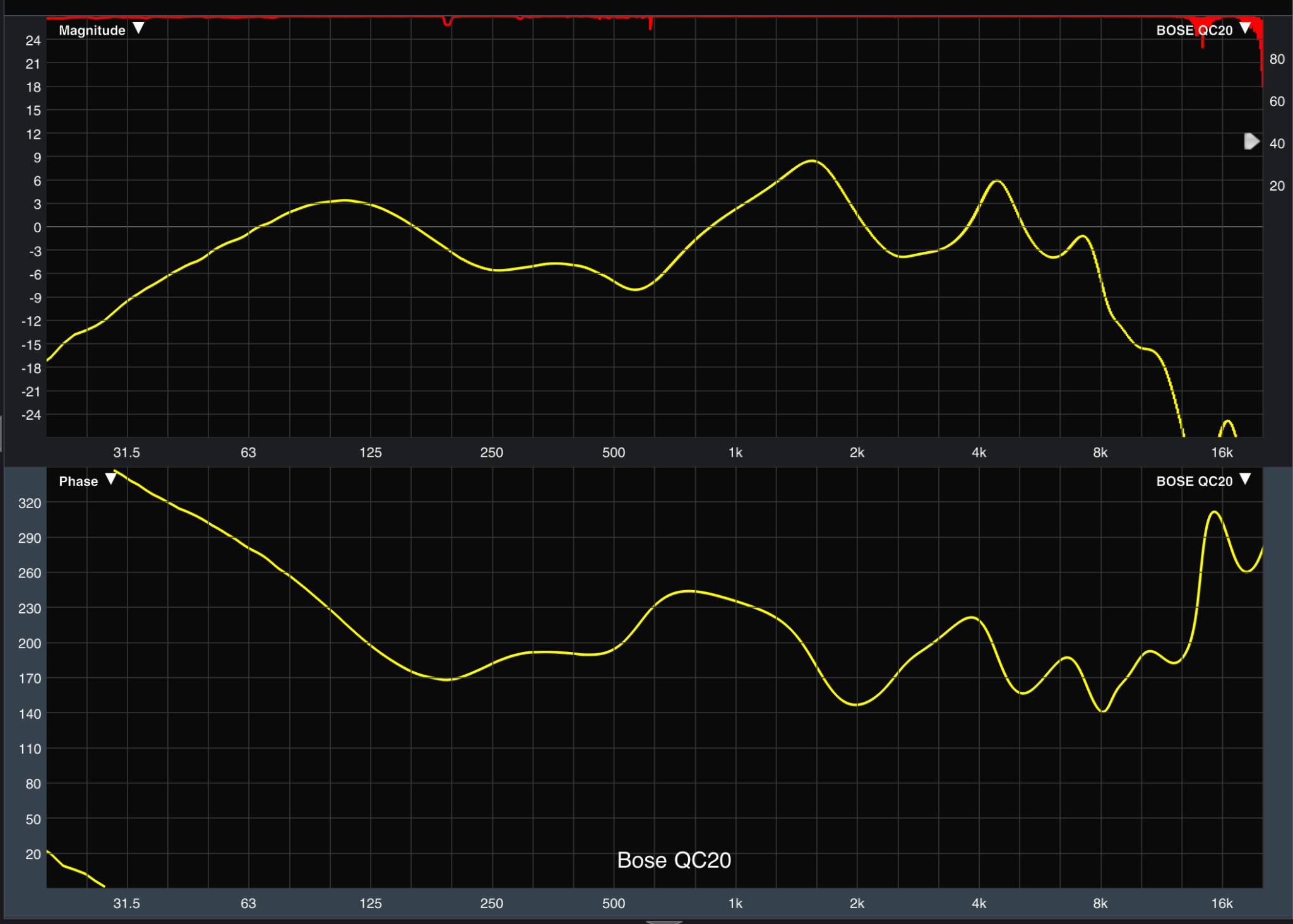Viewport: 1293px width, 924px height.
Task: Click the triangle icon next to BOSE QC20
Action: click(1245, 28)
